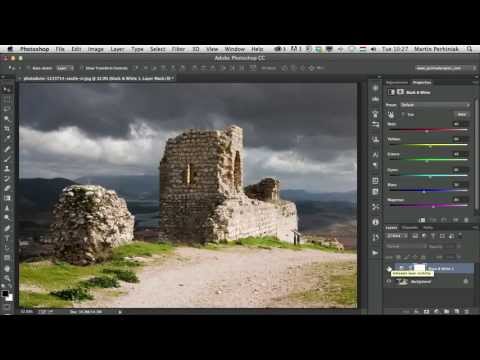Open the Info panel icon
Viewport: 480px width, 360px height.
click(375, 222)
